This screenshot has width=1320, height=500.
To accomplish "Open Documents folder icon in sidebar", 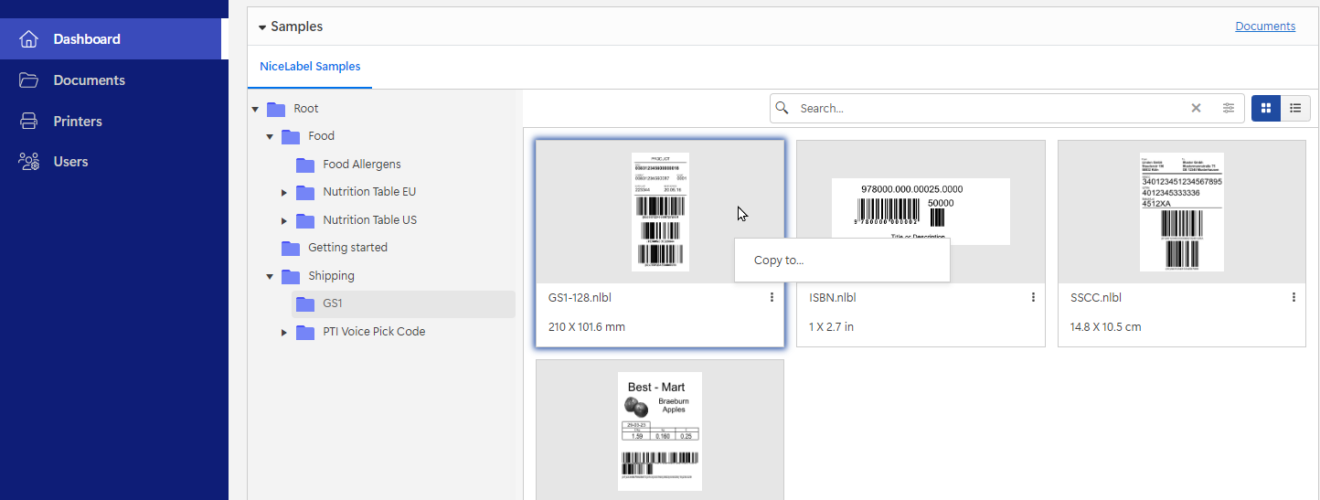I will click(29, 80).
